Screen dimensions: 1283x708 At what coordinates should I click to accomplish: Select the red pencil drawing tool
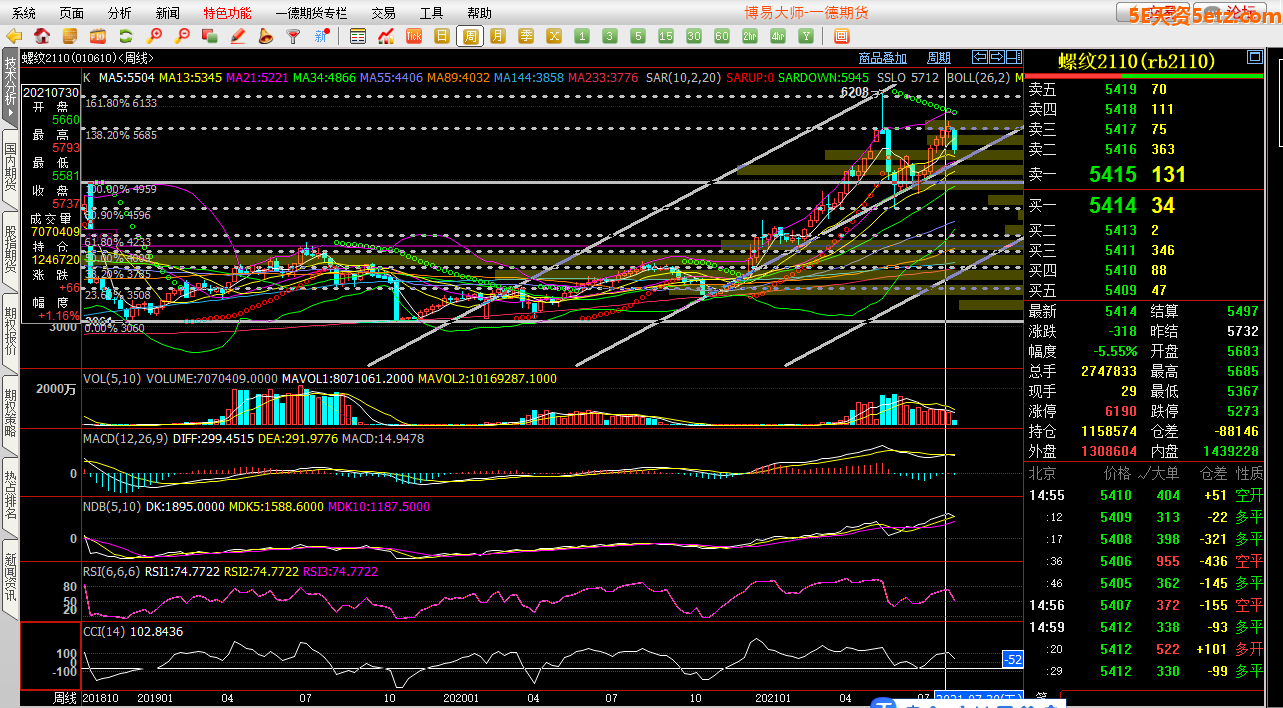point(238,36)
